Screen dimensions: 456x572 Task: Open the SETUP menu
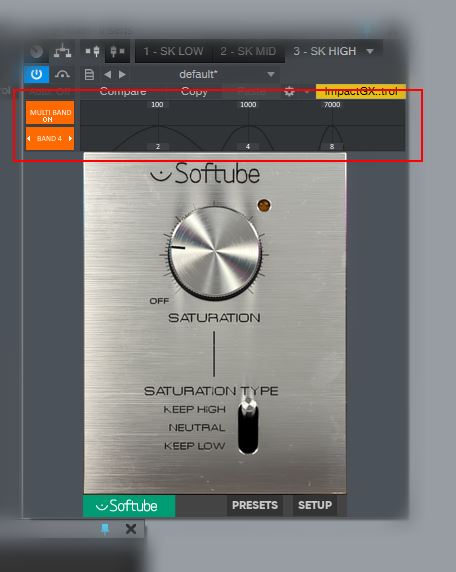pyautogui.click(x=315, y=505)
